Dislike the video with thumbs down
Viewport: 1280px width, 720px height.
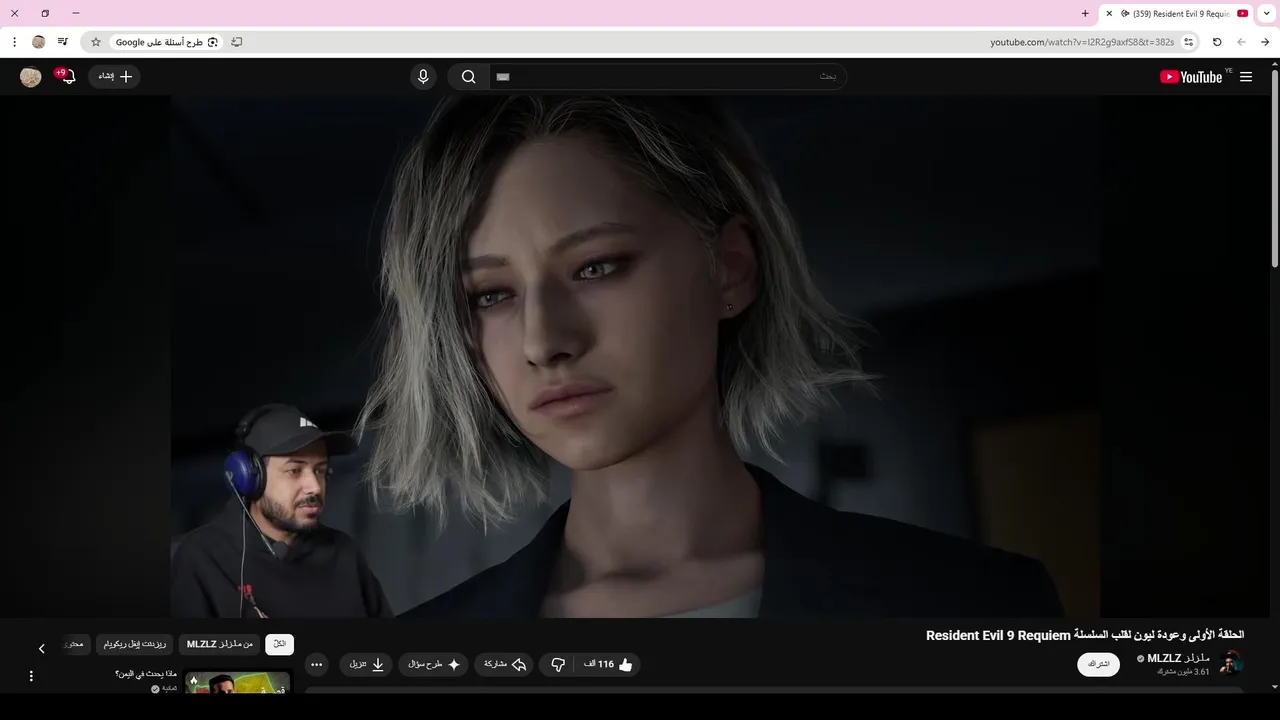click(x=558, y=664)
